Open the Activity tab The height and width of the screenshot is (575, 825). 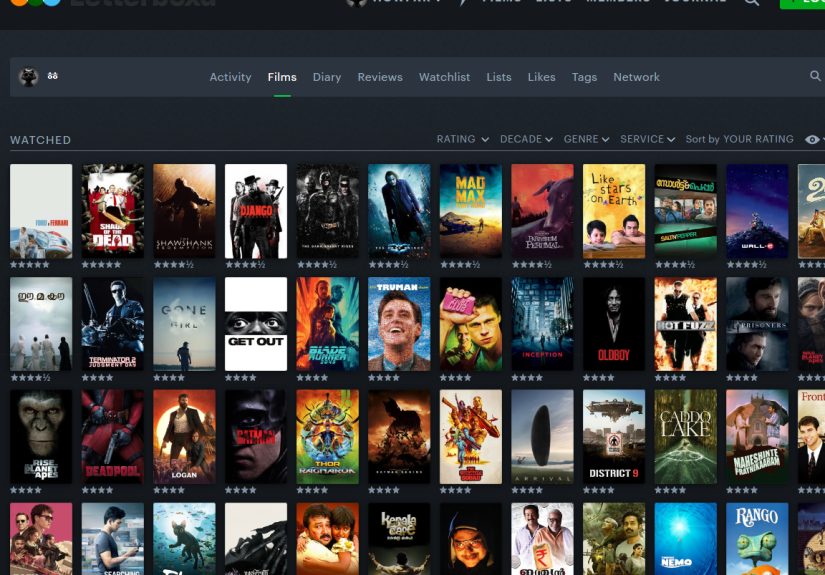tap(230, 77)
